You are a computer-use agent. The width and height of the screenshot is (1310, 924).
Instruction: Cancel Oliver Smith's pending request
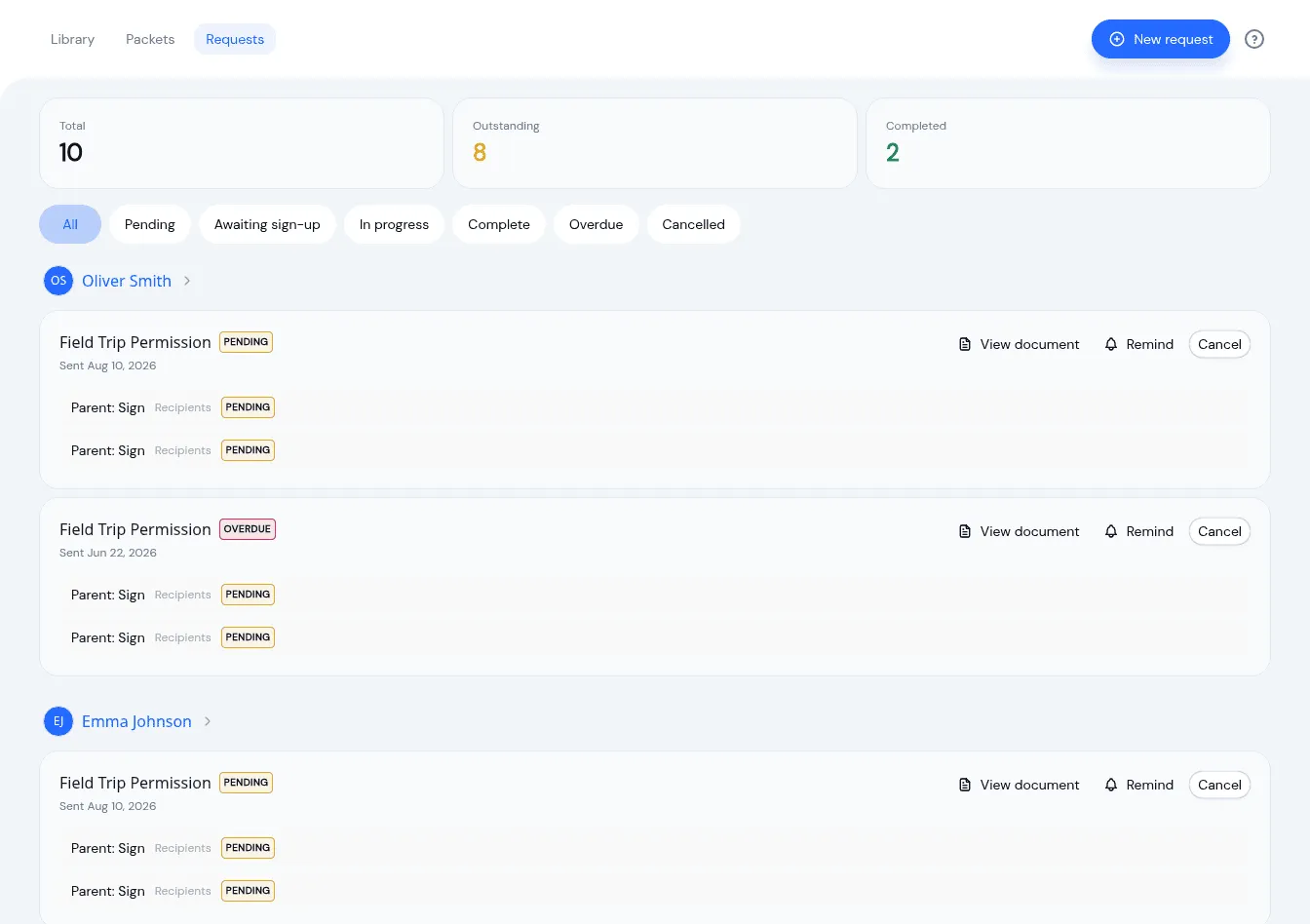click(1219, 344)
